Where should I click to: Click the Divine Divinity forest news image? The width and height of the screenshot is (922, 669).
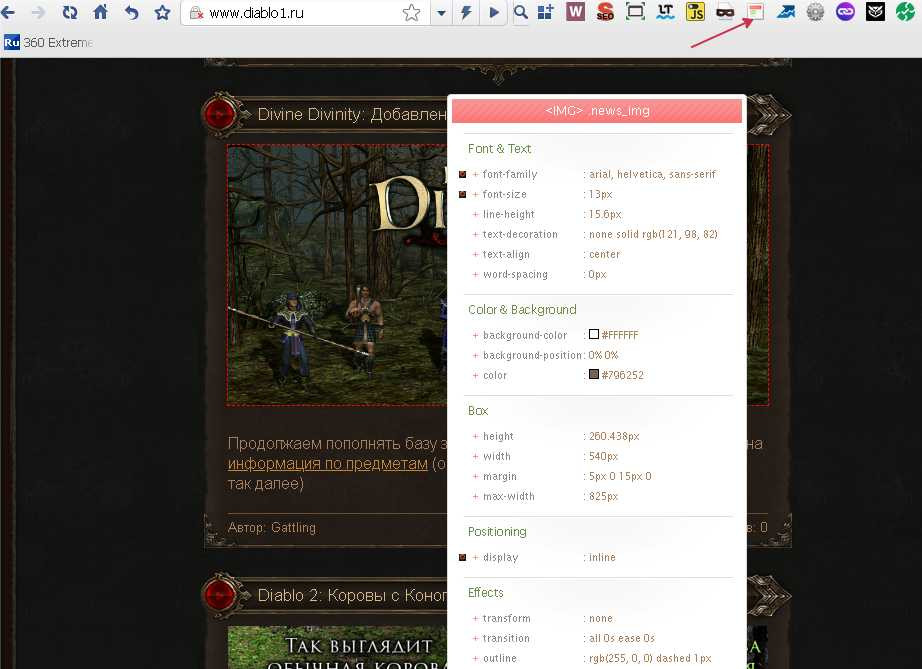[337, 275]
